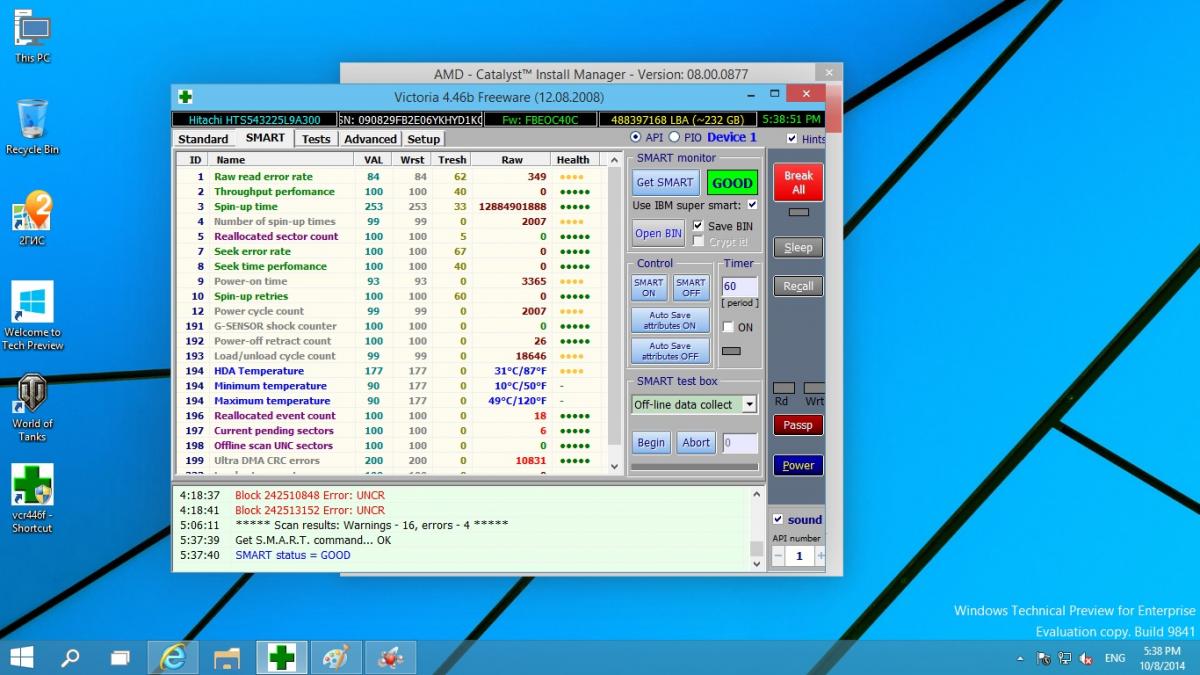Click the Sleep button
This screenshot has width=1200, height=675.
[798, 247]
